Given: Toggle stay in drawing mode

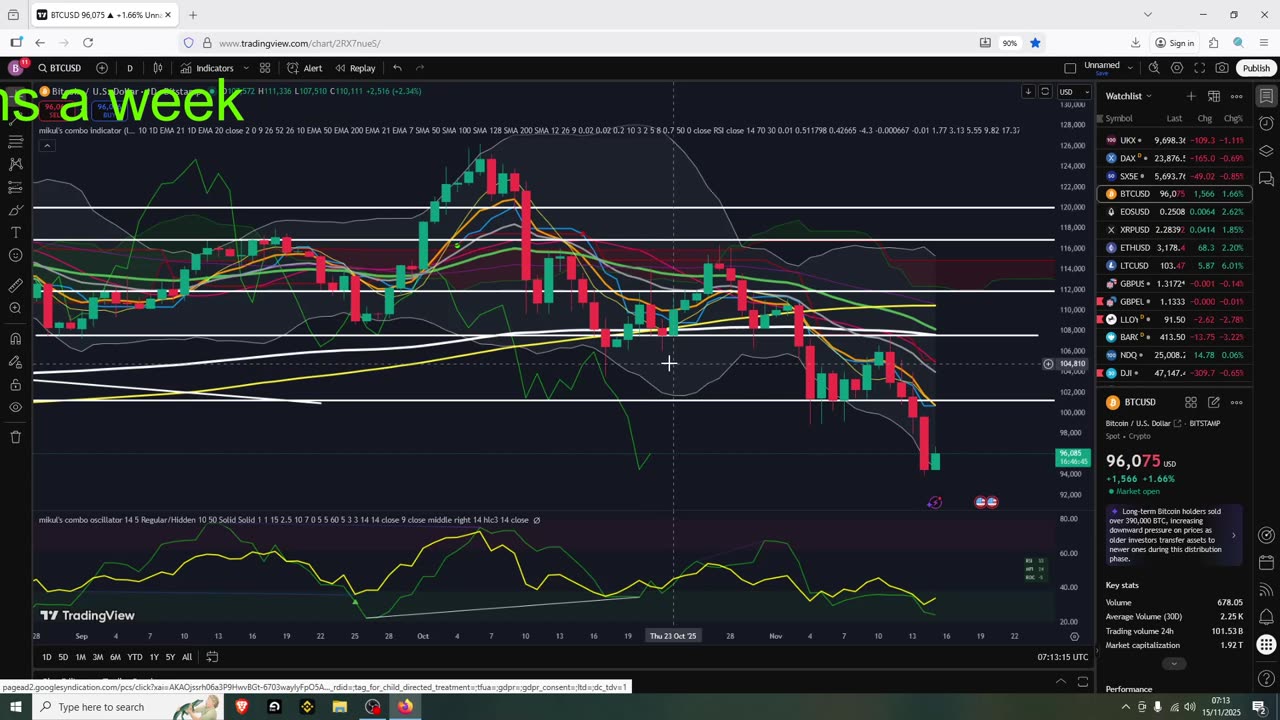Looking at the screenshot, I should (x=15, y=361).
